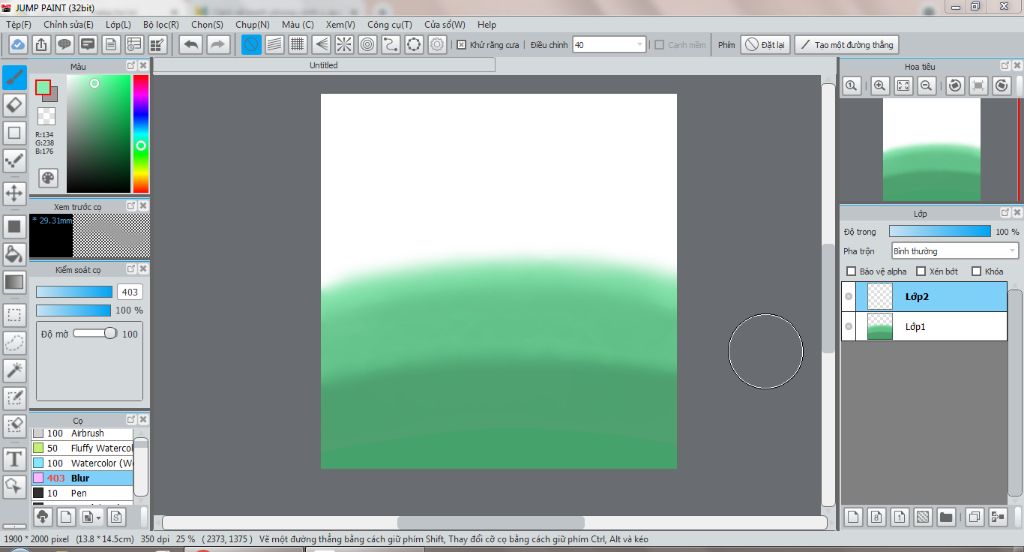Viewport: 1024px width, 552px height.
Task: Open the Xem(V) menu
Action: coord(340,24)
